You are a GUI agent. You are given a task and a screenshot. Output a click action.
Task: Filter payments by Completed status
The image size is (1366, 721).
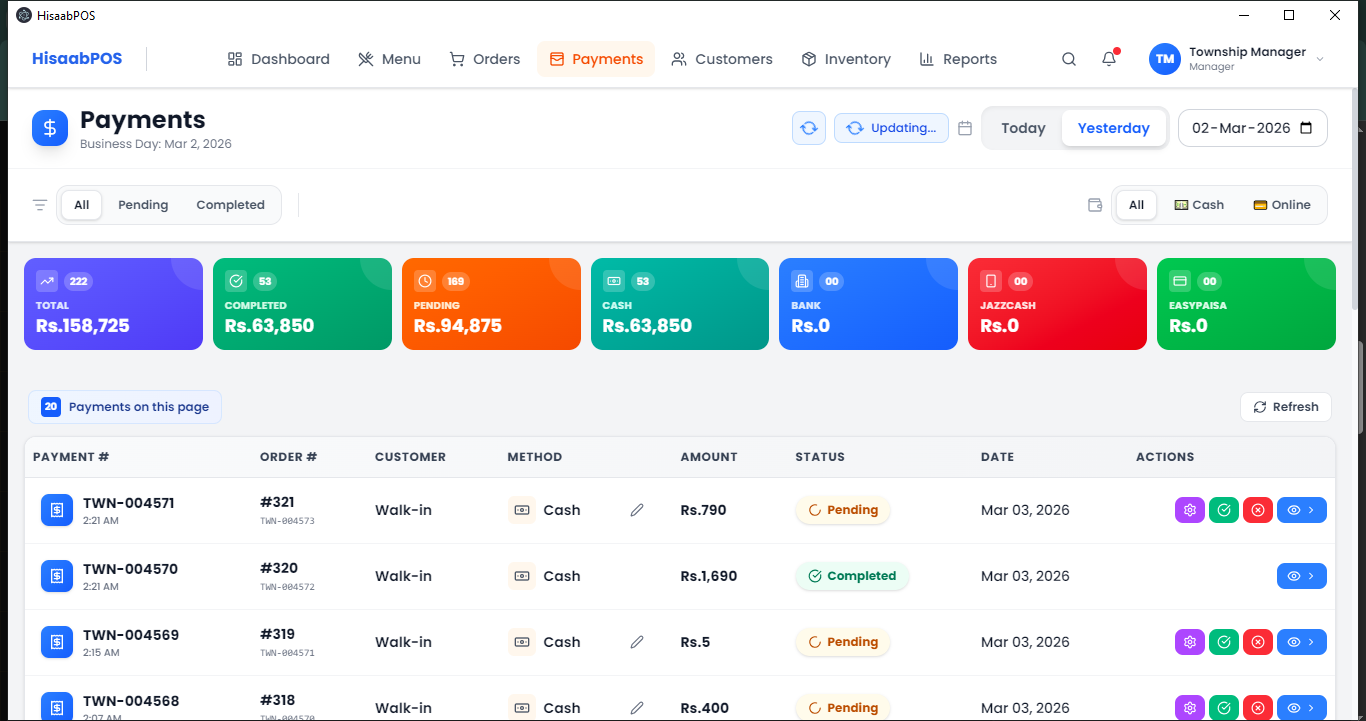coord(230,205)
